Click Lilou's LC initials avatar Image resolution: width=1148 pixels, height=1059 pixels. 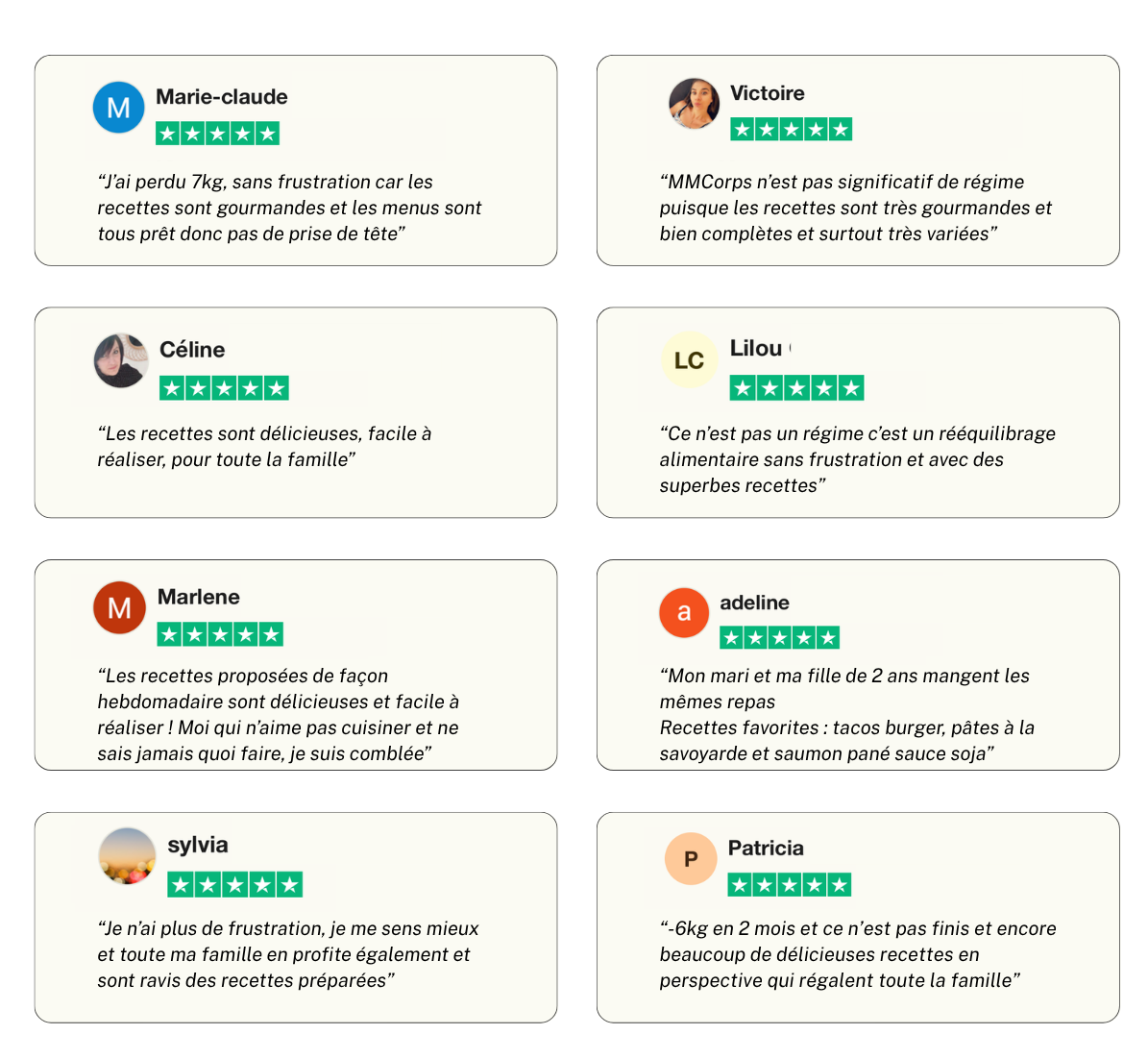[689, 360]
